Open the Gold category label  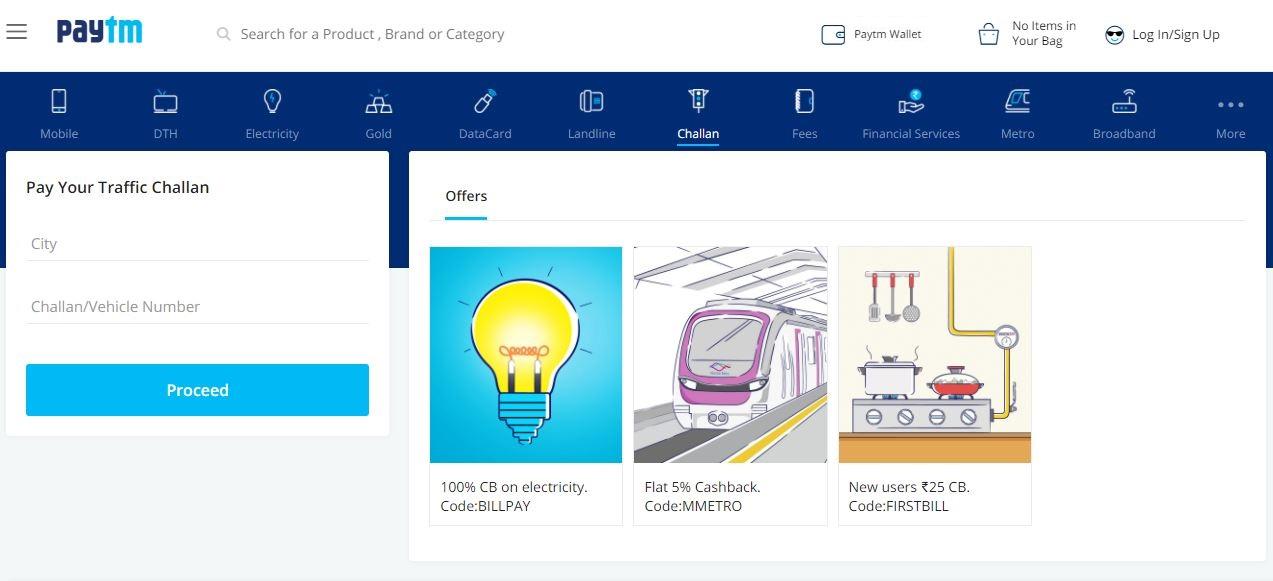[378, 133]
